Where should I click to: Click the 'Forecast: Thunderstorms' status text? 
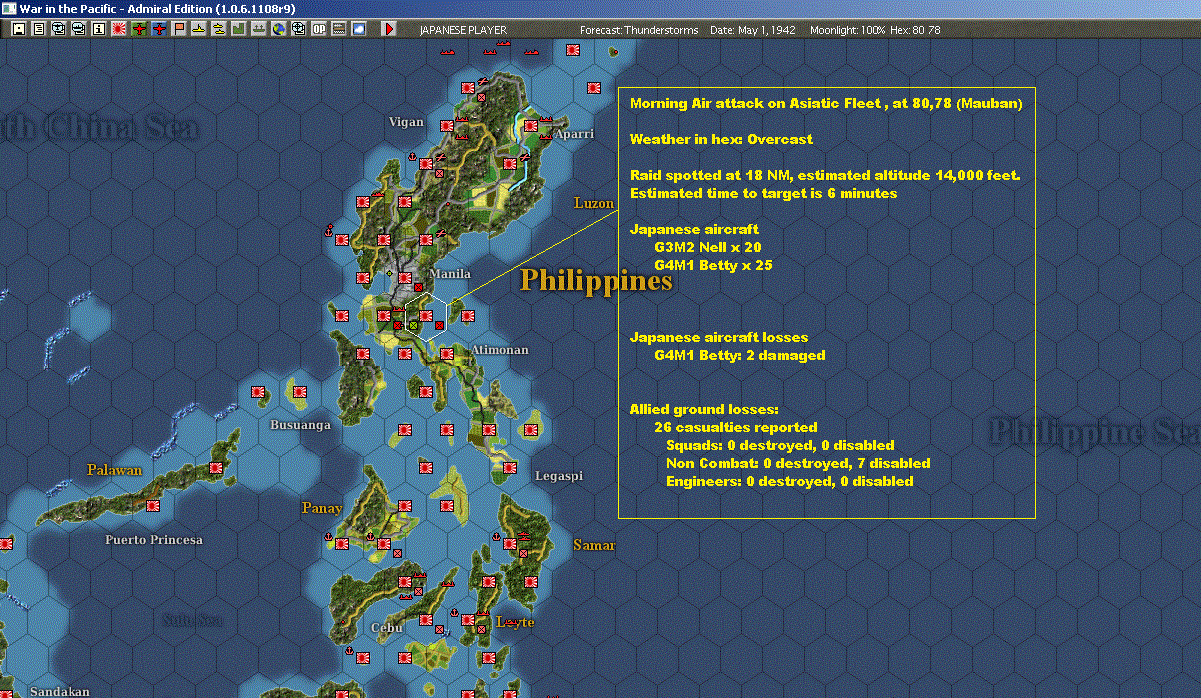[639, 30]
